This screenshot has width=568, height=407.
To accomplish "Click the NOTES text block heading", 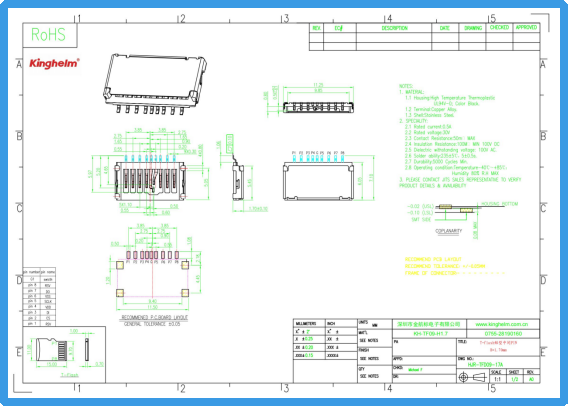I will coord(406,86).
